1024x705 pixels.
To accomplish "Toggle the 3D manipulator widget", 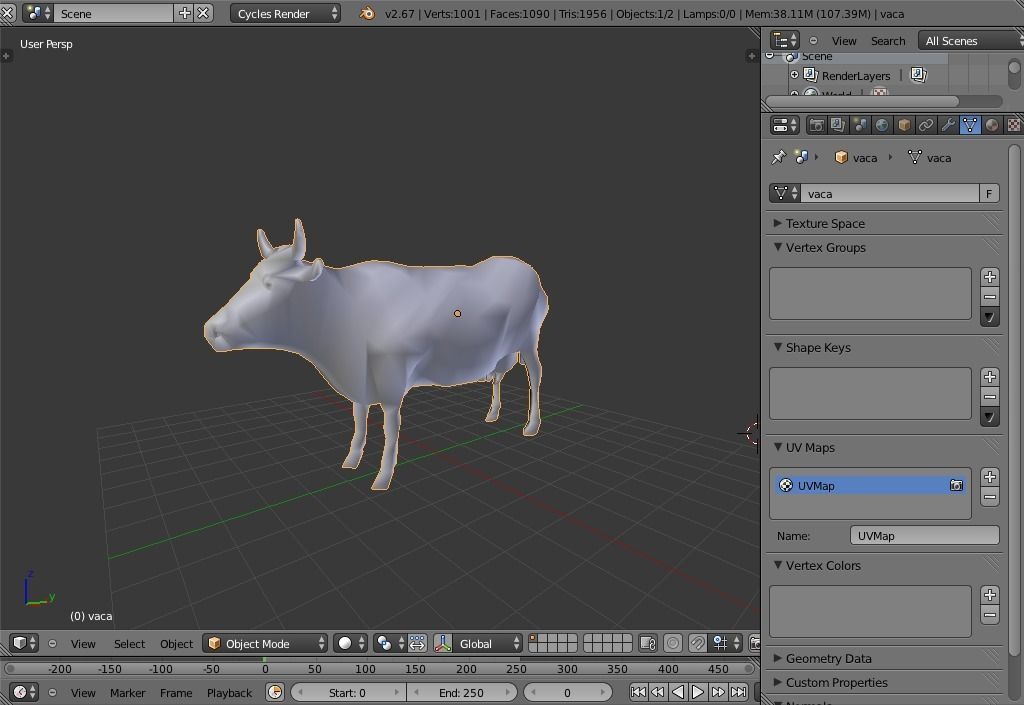I will pos(443,644).
